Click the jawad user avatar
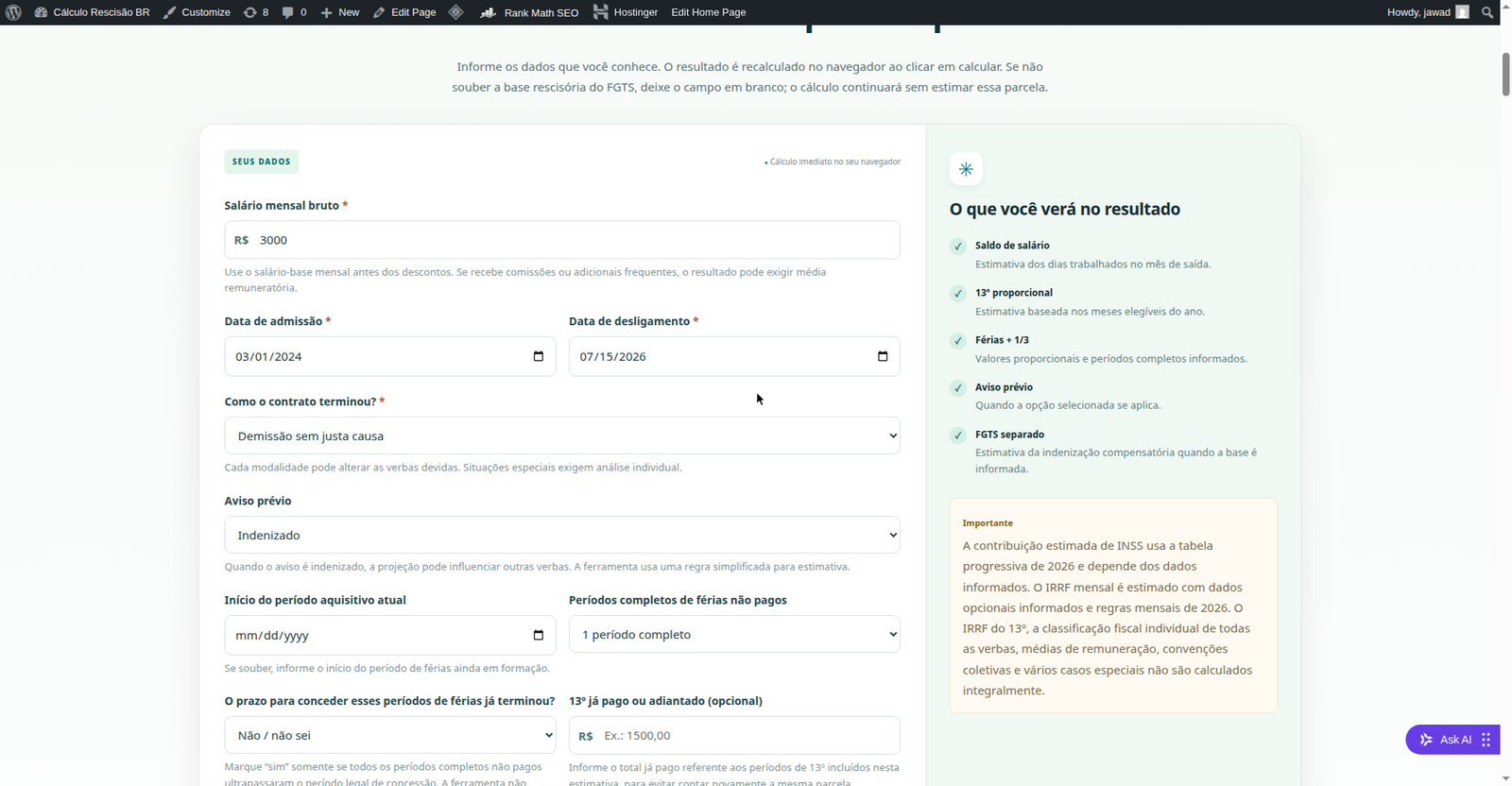Viewport: 1512px width, 786px height. (x=1462, y=12)
